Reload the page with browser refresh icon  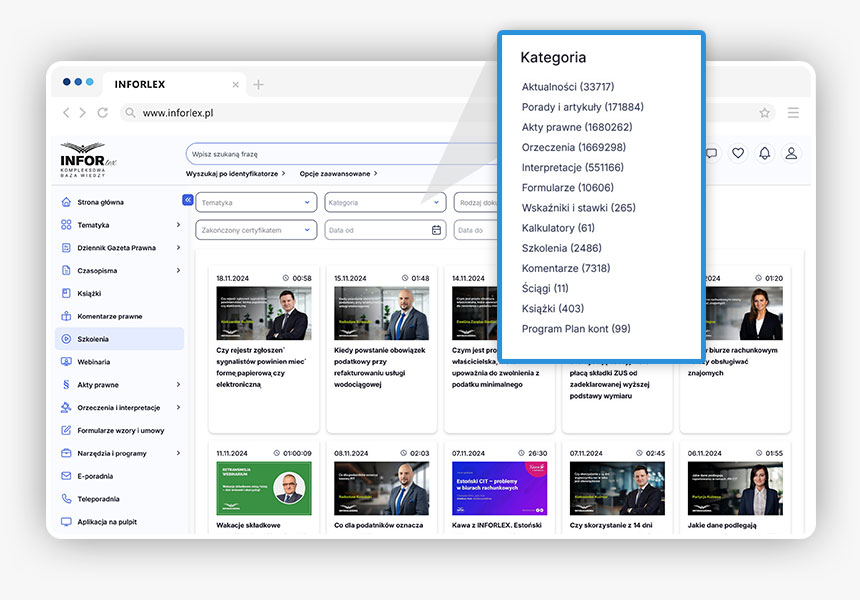102,113
